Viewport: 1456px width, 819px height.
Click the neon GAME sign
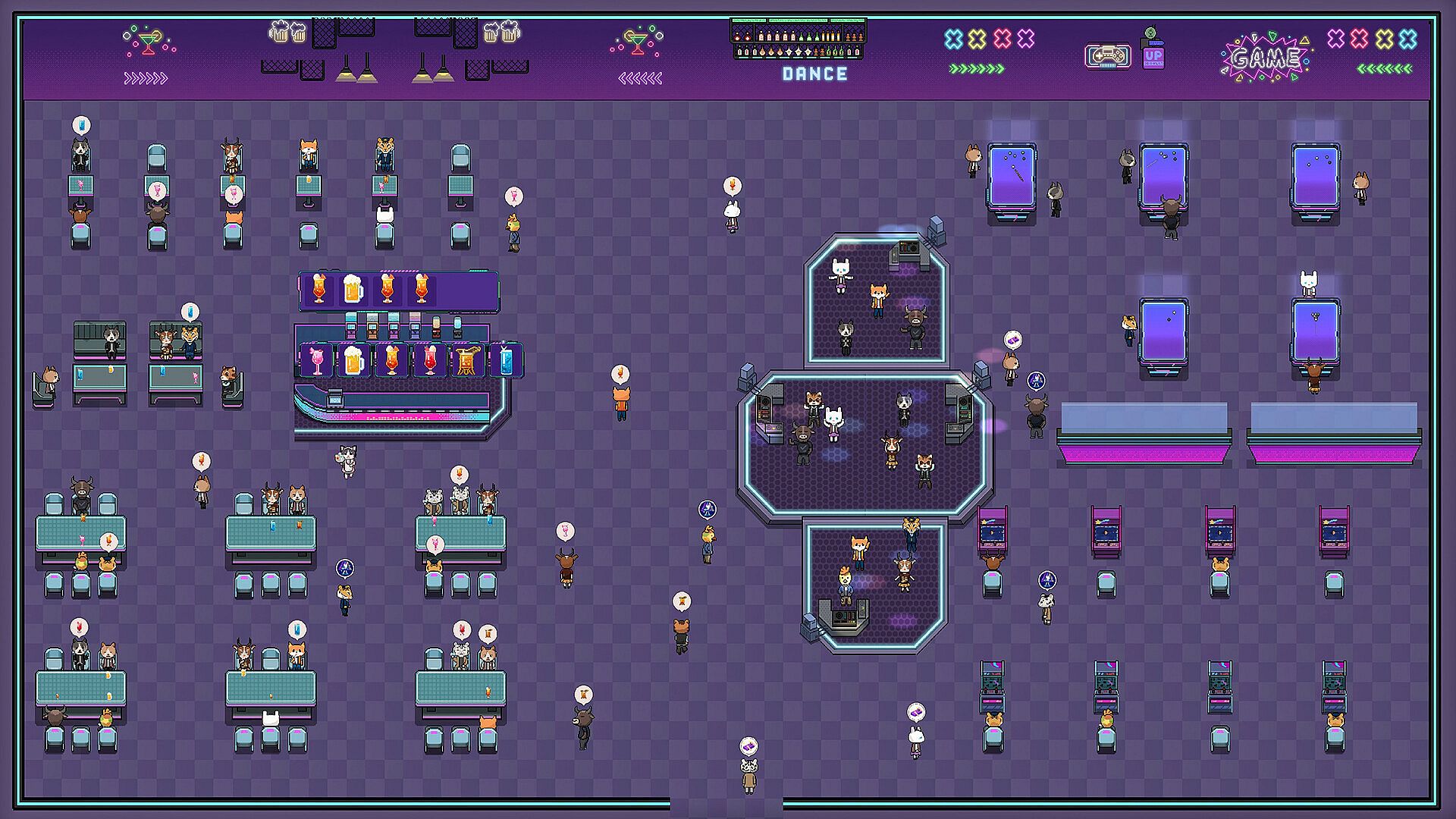[1265, 58]
